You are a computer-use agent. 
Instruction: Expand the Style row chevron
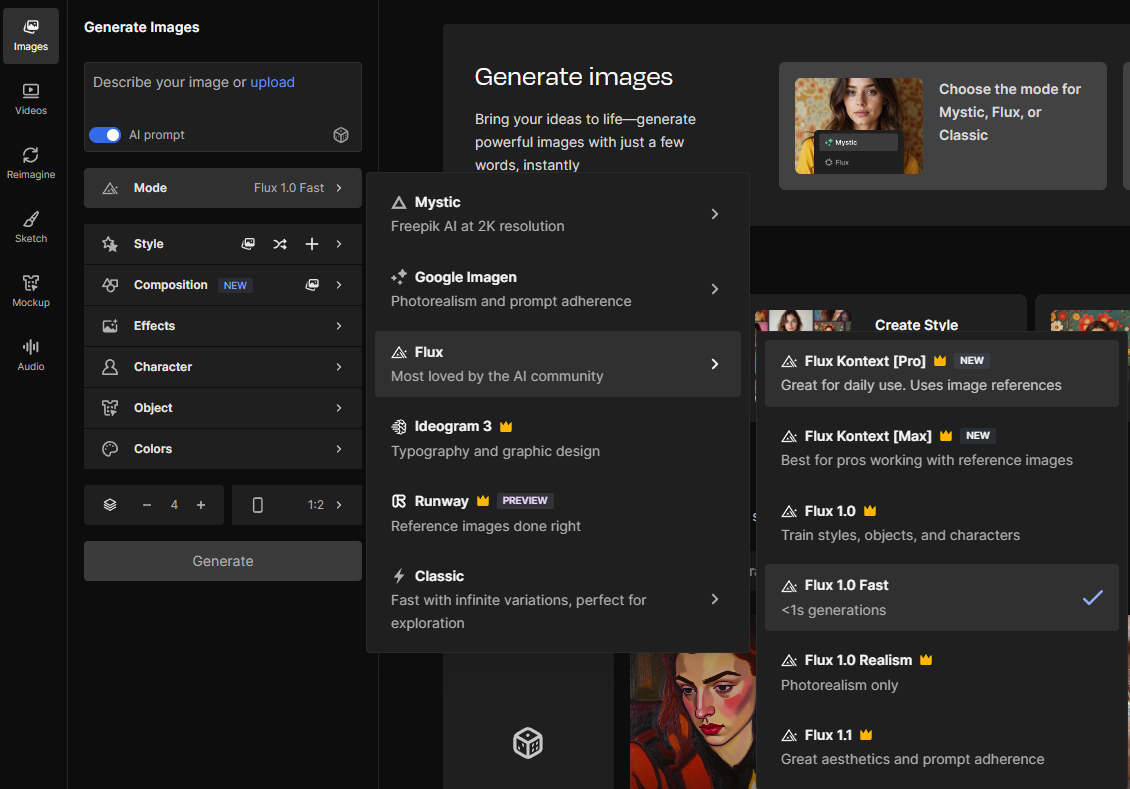339,244
